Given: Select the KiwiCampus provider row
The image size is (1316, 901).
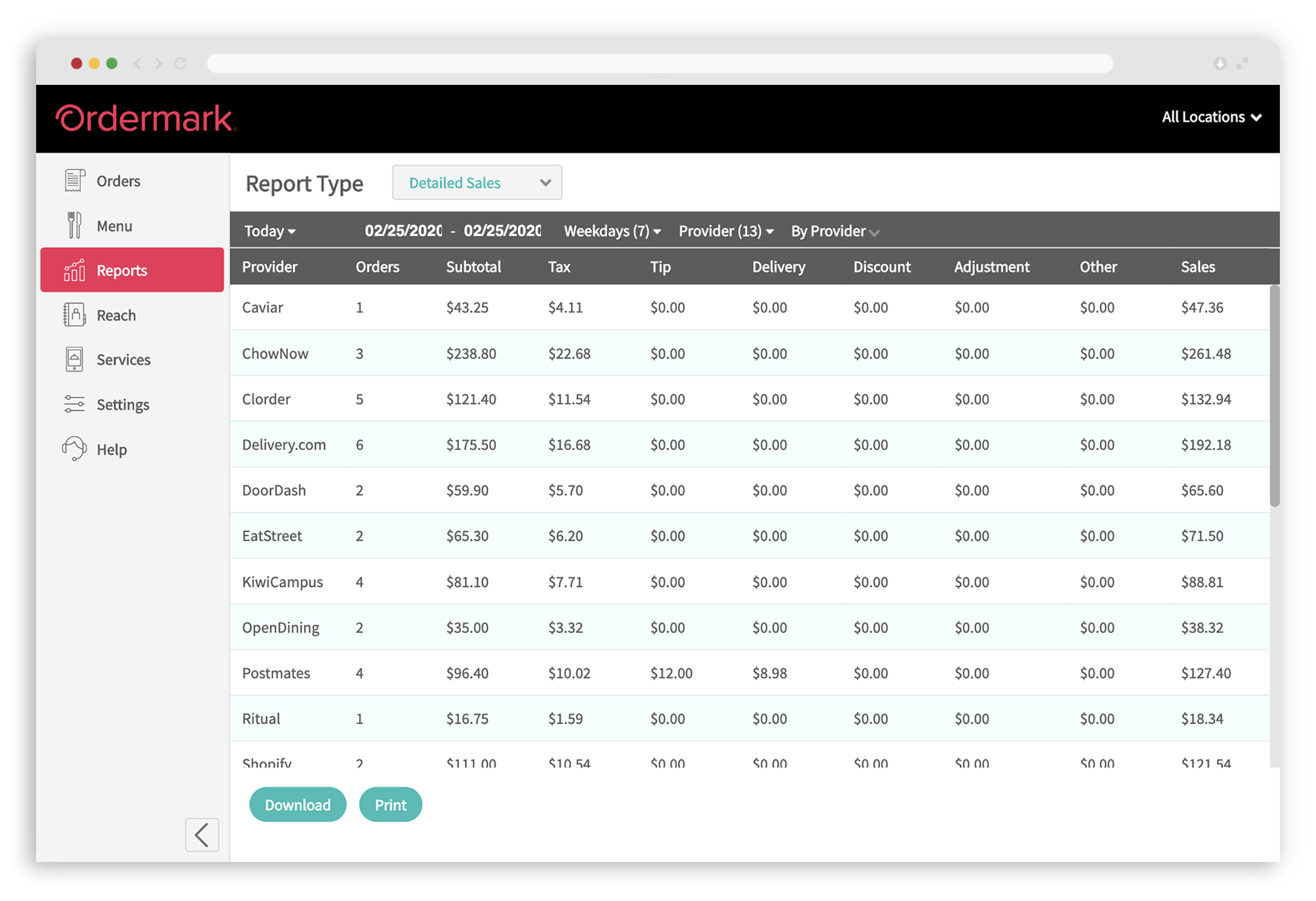Looking at the screenshot, I should 750,581.
